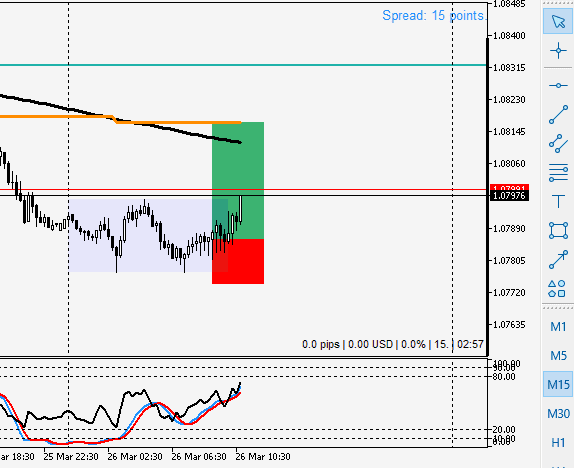Switch chart to M30 timeframe
This screenshot has width=574, height=468.
click(558, 414)
